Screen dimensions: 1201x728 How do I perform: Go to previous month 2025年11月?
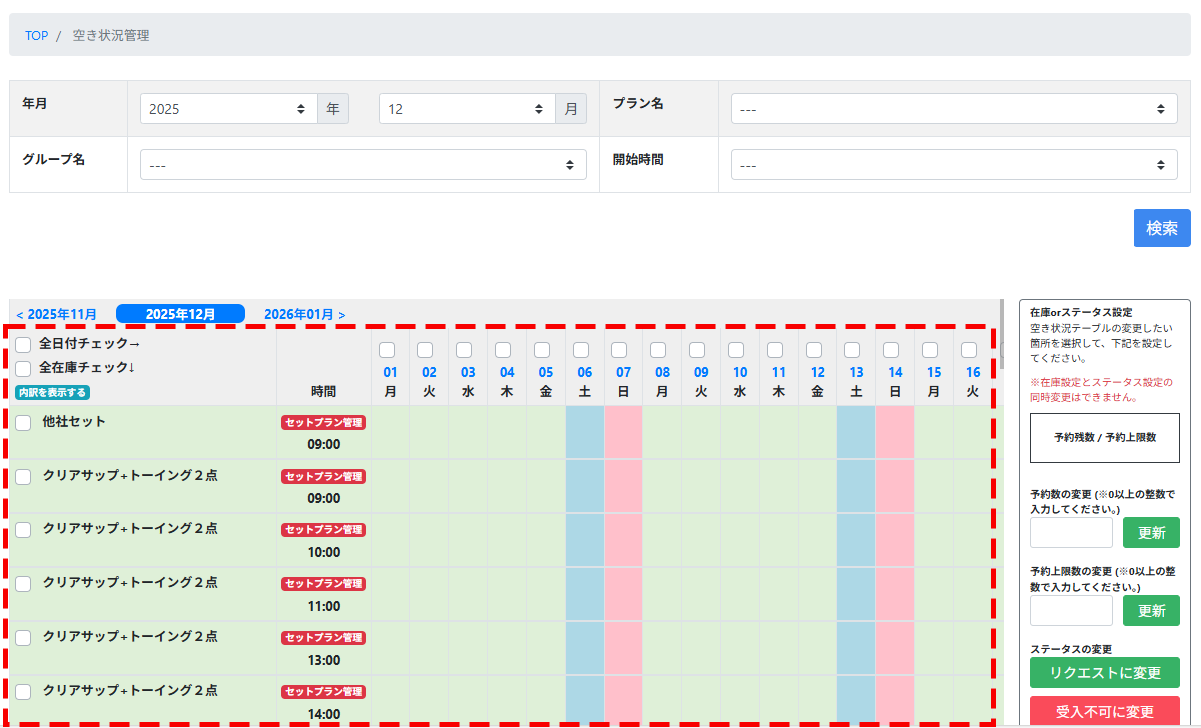57,314
